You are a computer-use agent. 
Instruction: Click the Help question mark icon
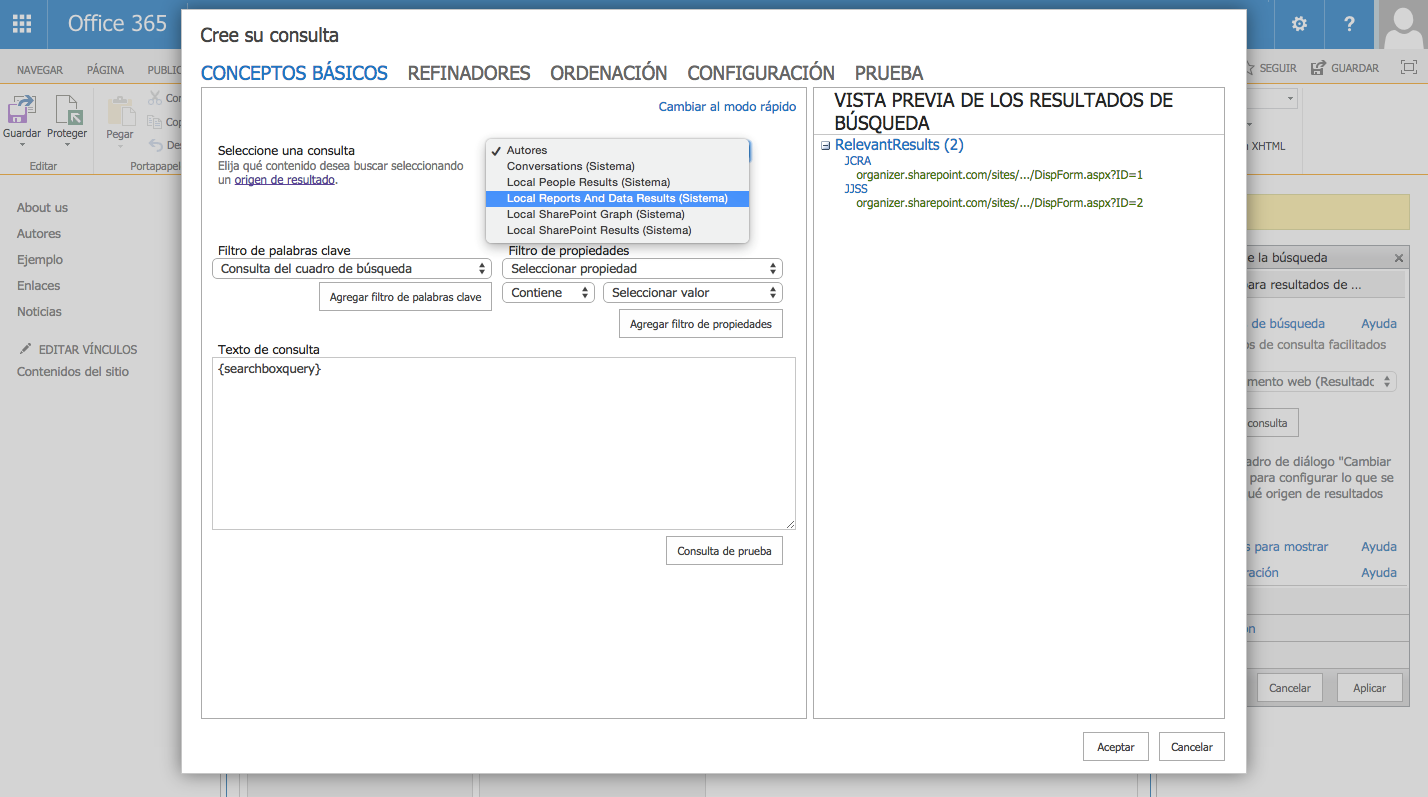tap(1348, 23)
